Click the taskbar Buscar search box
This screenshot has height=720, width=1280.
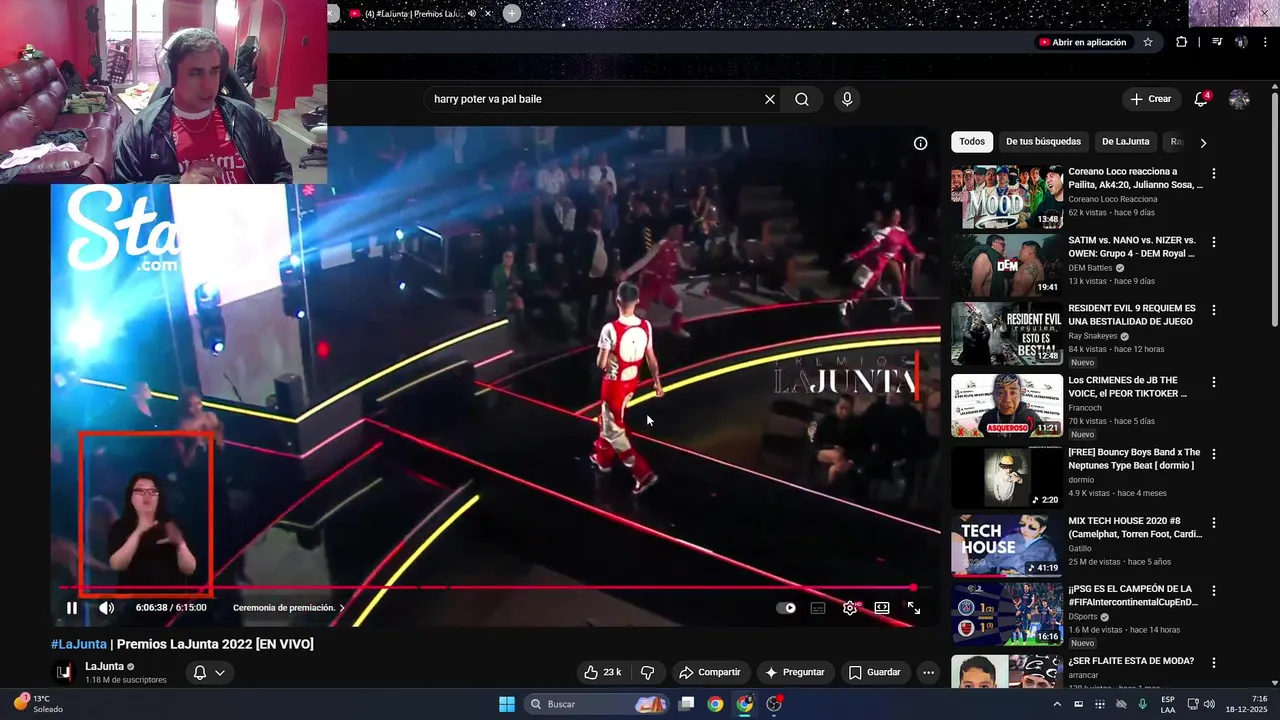[x=597, y=704]
